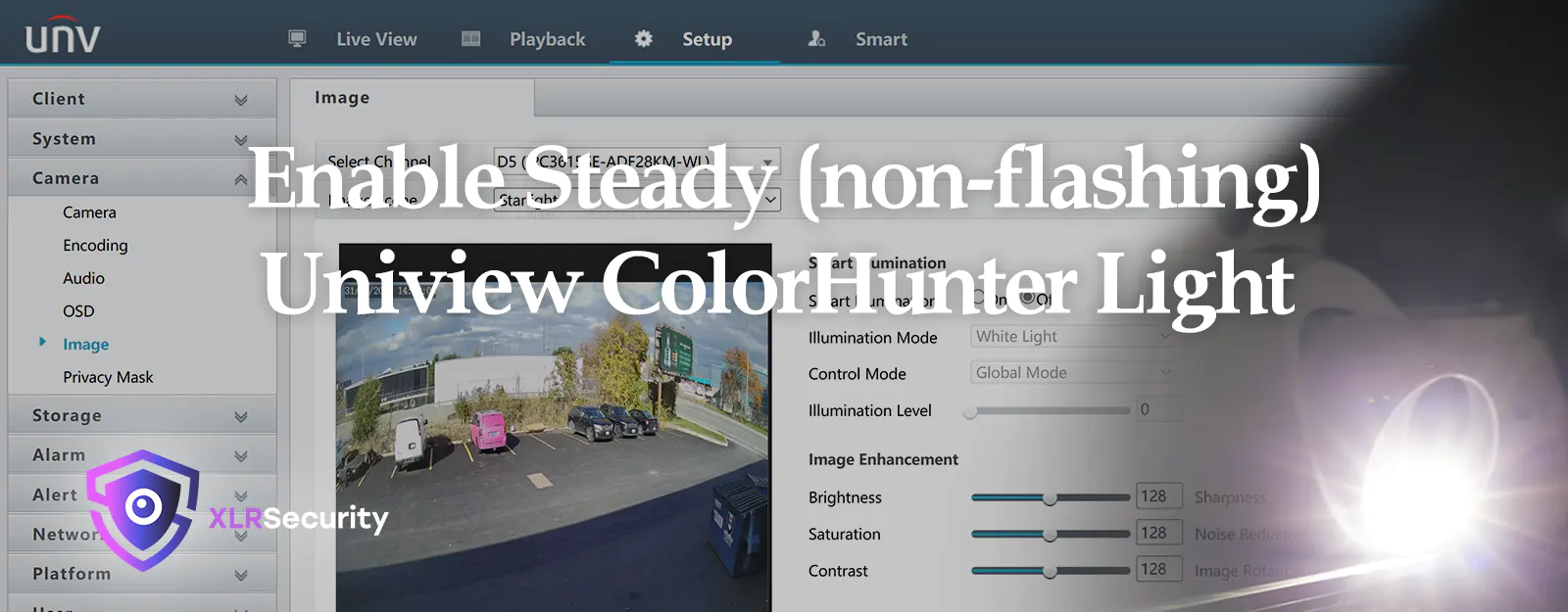Click the Saturation value field 128
Screen dimensions: 1568x612
[1159, 533]
